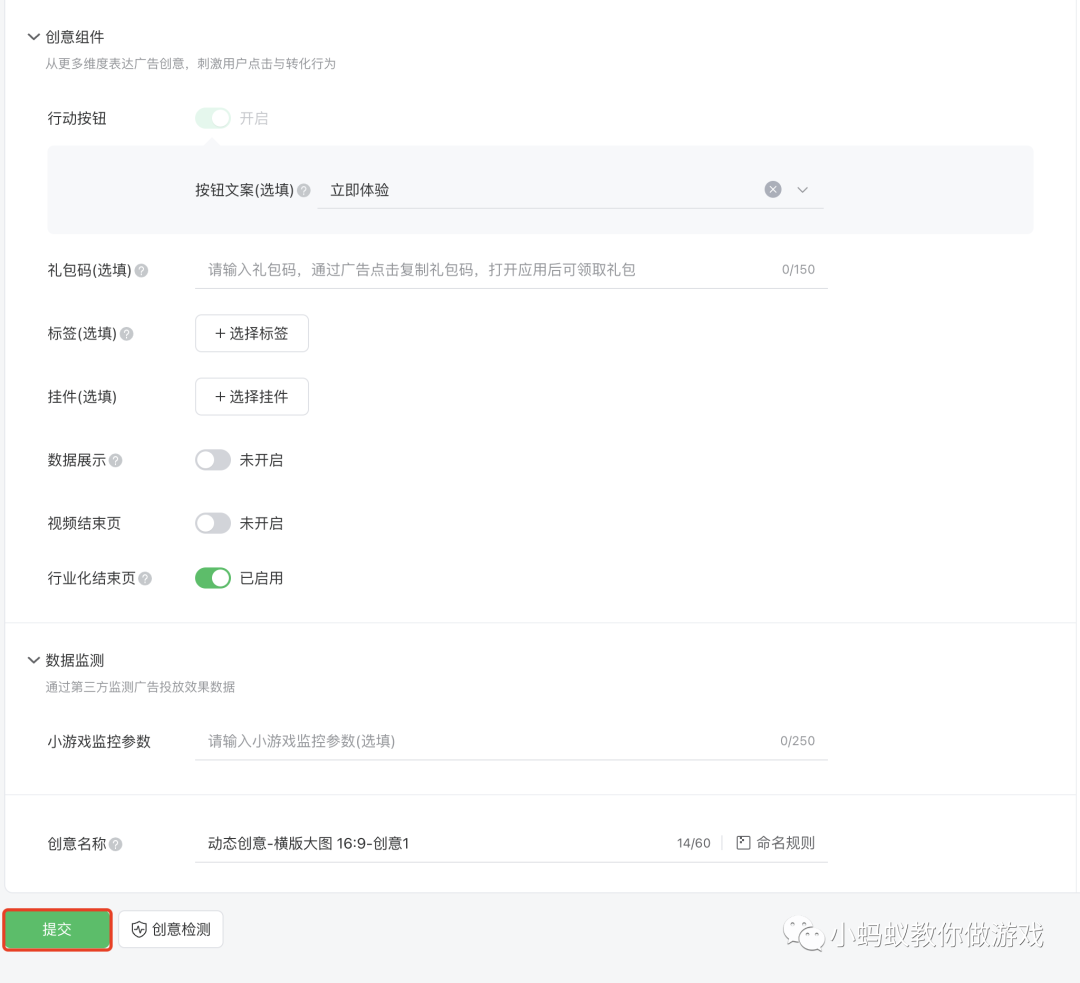The width and height of the screenshot is (1080, 983).
Task: Collapse the 数据监测 section chevron
Action: coord(33,660)
